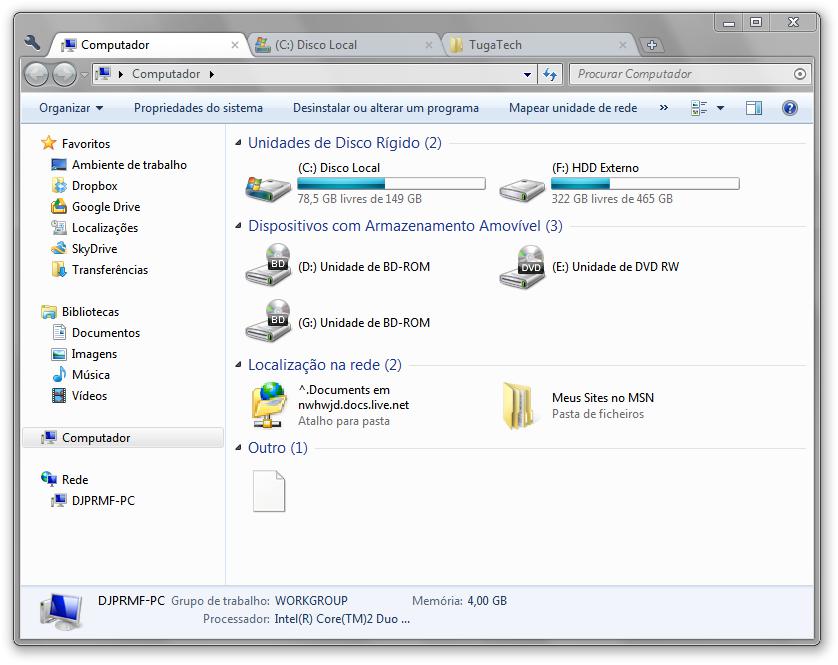The height and width of the screenshot is (665, 838).
Task: Change view with the view icon
Action: pos(699,109)
